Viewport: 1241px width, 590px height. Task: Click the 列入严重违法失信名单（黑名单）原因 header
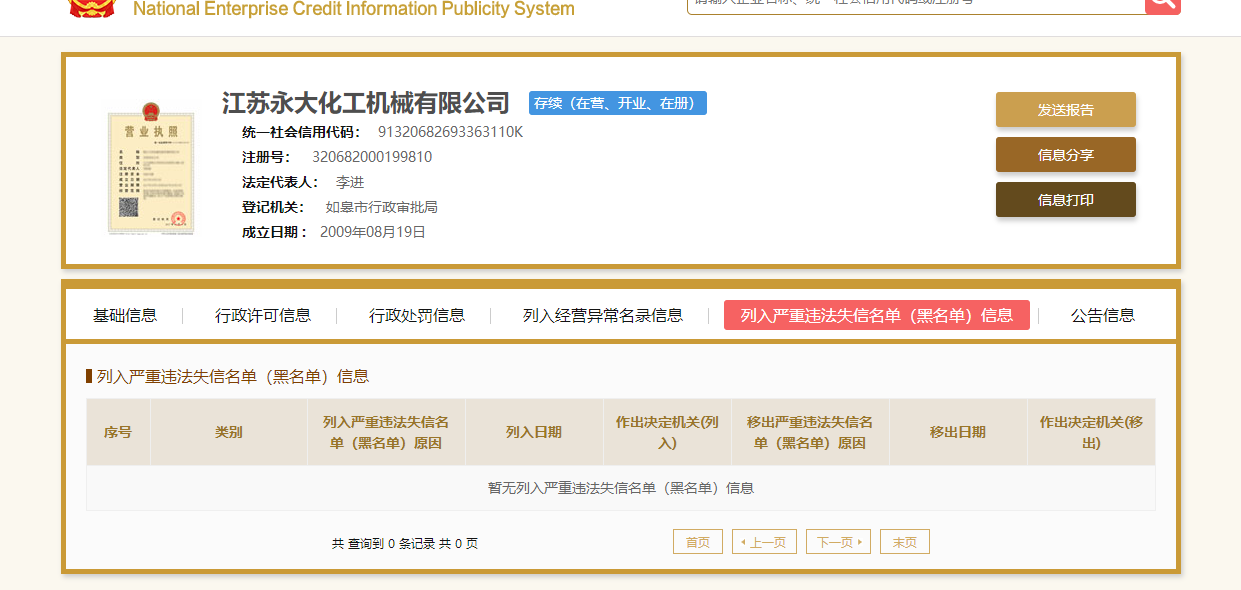click(386, 432)
